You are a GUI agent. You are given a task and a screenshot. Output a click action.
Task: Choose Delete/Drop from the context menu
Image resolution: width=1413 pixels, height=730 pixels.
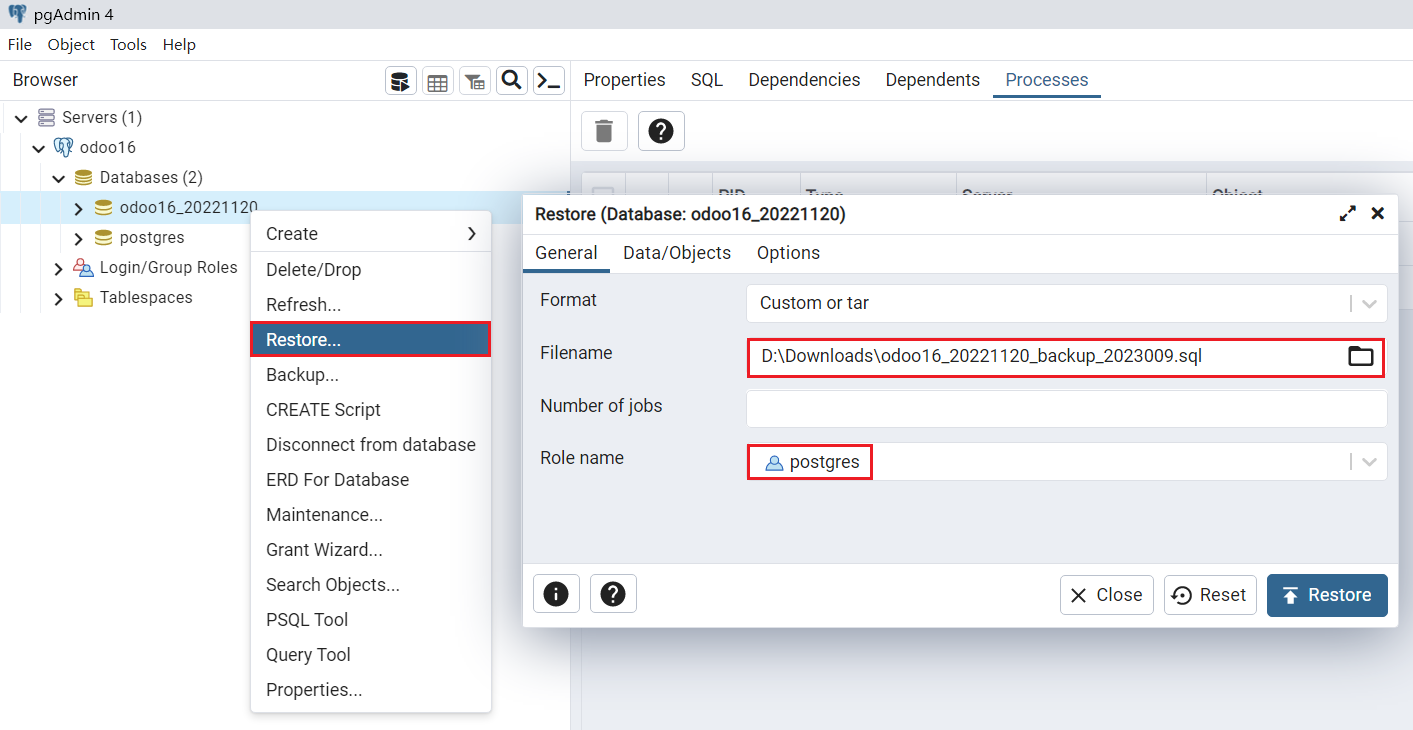[x=371, y=270]
